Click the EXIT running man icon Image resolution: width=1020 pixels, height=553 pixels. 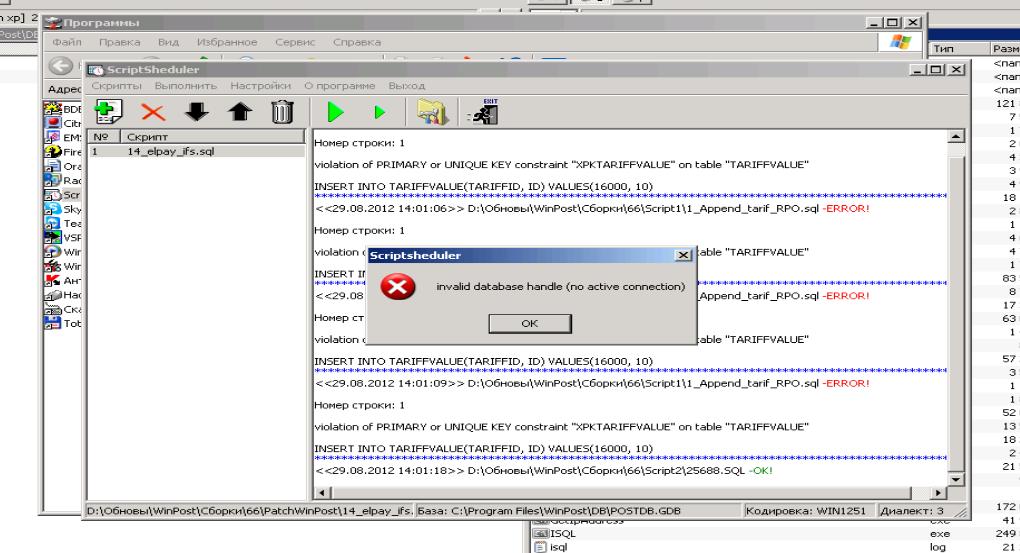(483, 112)
